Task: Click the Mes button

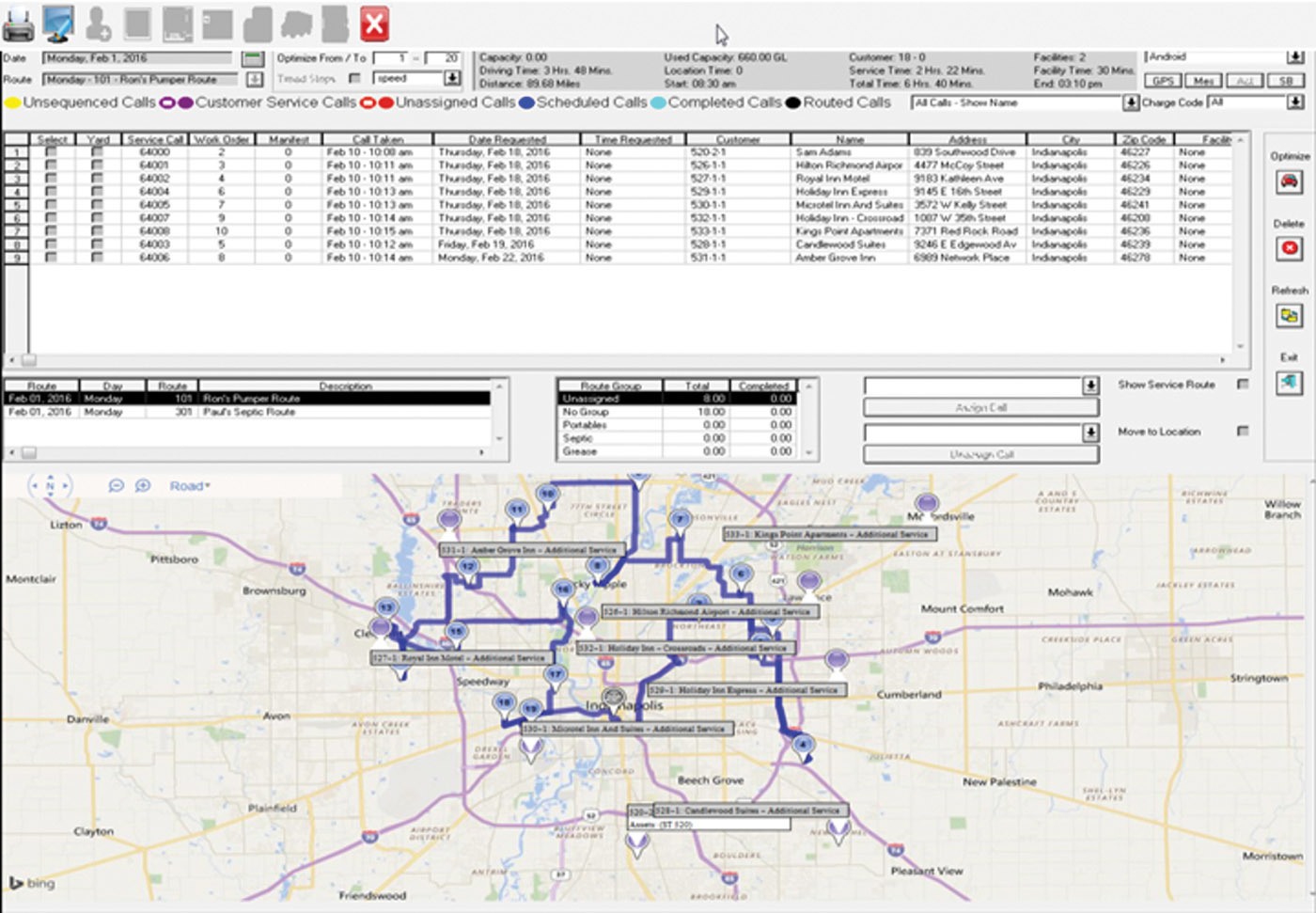Action: pyautogui.click(x=1203, y=81)
